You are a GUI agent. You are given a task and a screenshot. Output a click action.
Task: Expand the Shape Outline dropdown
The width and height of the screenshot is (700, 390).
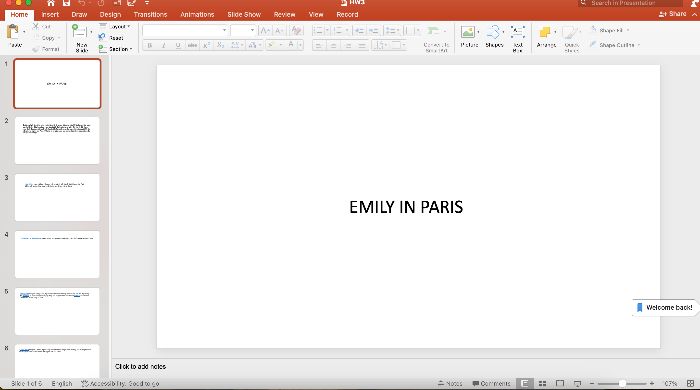(x=638, y=45)
